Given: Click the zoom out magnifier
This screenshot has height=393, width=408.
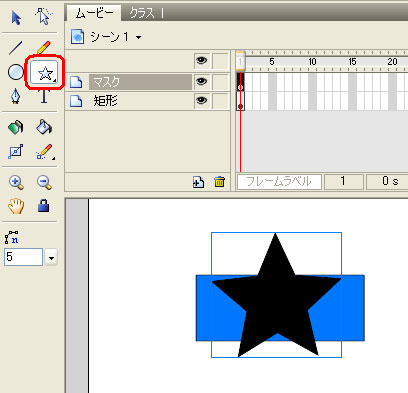Looking at the screenshot, I should pyautogui.click(x=44, y=182).
